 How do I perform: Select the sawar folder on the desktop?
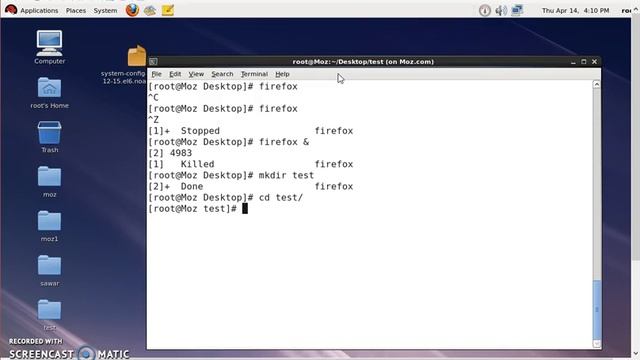[x=49, y=271]
